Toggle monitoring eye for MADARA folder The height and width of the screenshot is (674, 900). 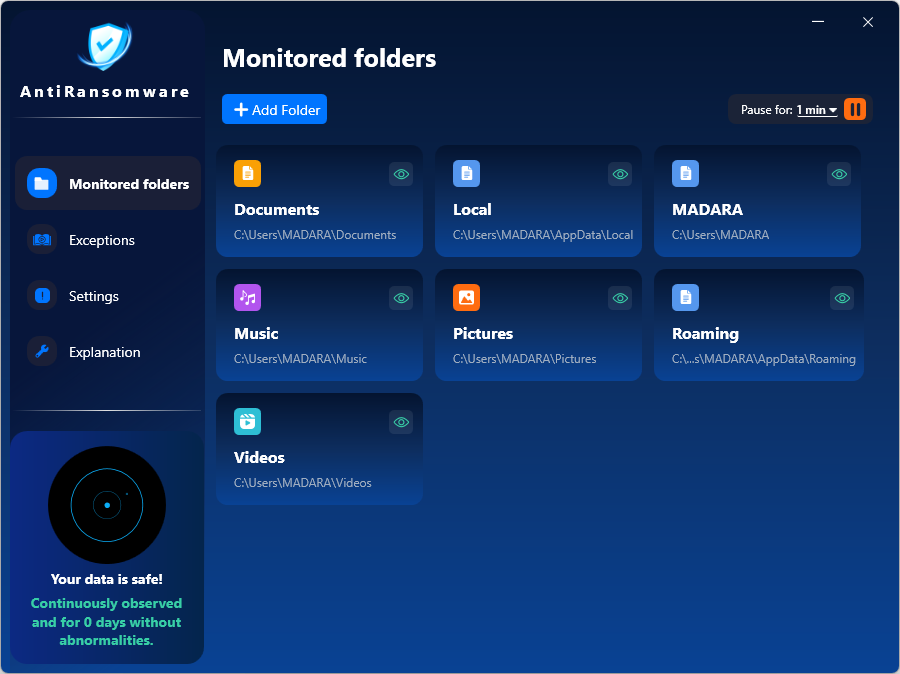pos(839,174)
